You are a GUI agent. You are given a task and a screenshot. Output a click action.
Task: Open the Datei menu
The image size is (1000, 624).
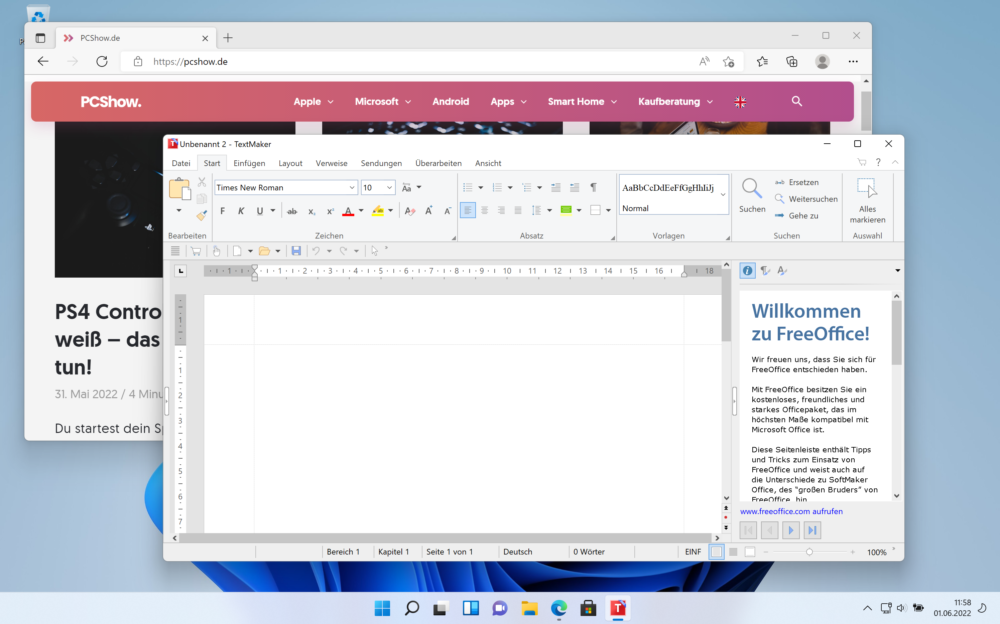(180, 163)
